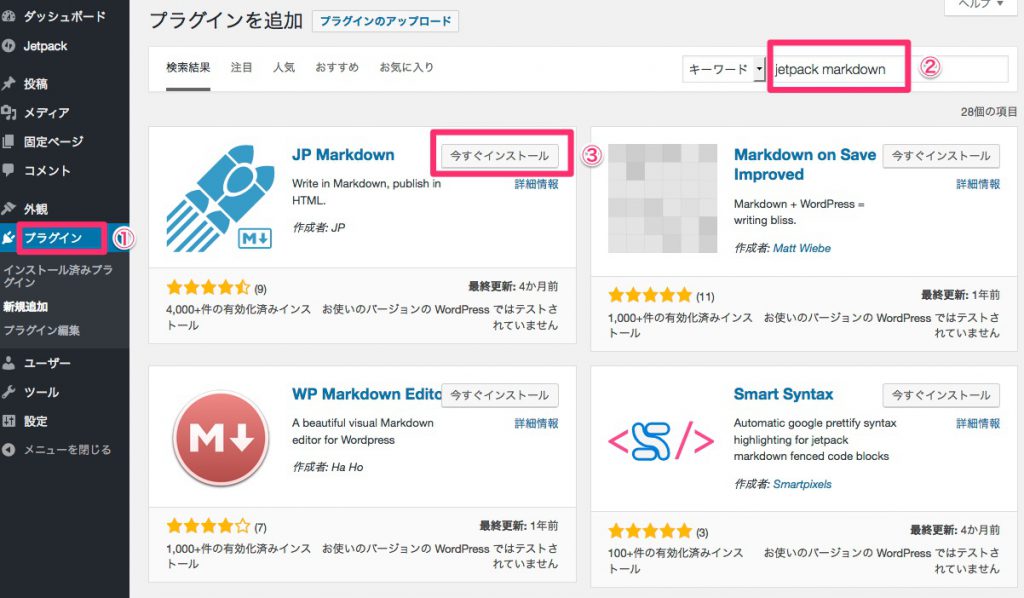Click the Jetpack sidebar icon
Viewport: 1024px width, 598px height.
pos(8,46)
